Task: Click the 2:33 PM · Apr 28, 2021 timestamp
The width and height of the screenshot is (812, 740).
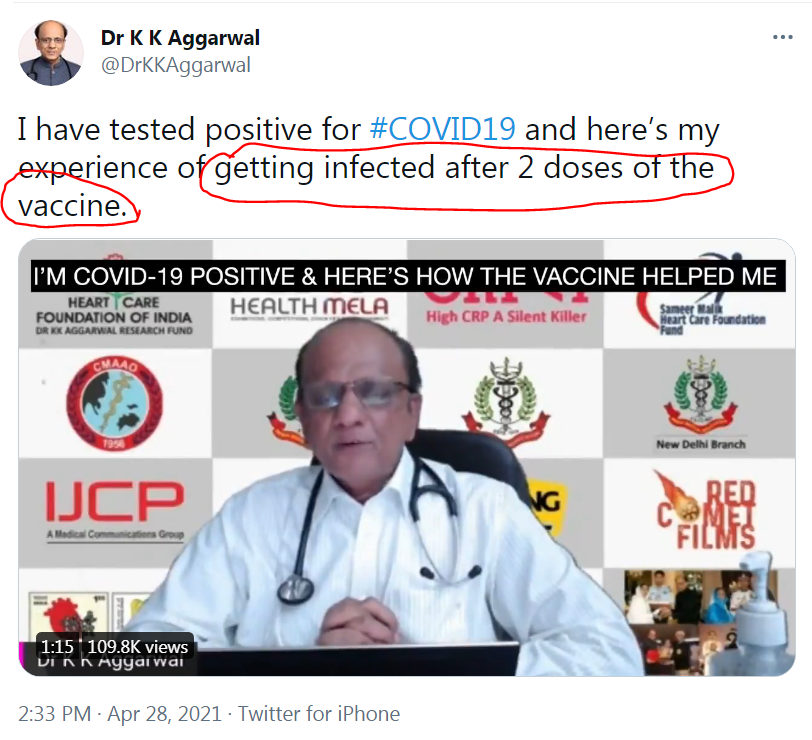Action: pyautogui.click(x=120, y=714)
